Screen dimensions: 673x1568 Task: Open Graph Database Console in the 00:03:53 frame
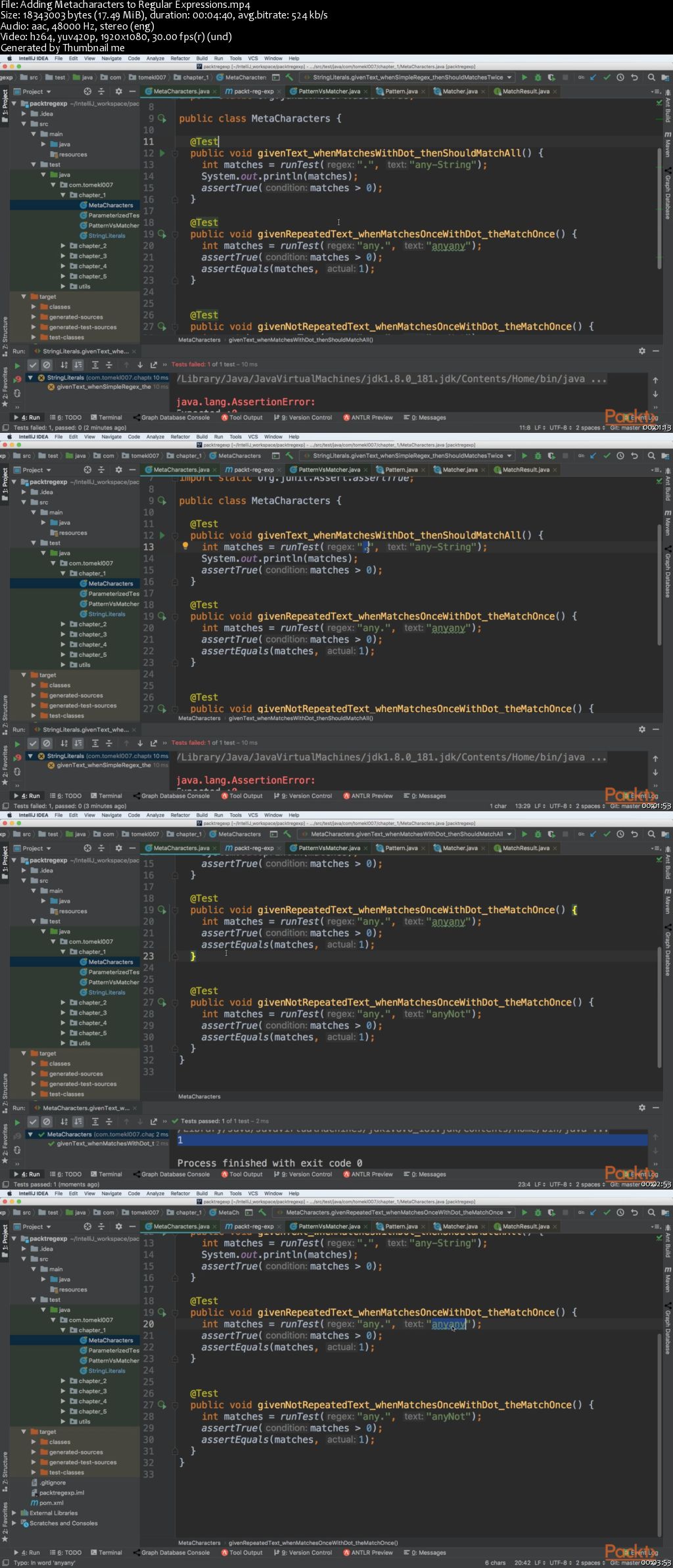(x=171, y=1553)
